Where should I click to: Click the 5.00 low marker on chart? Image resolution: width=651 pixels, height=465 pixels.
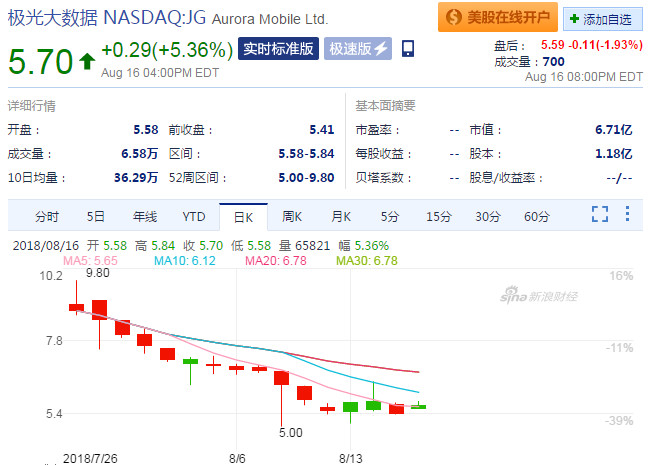click(291, 433)
